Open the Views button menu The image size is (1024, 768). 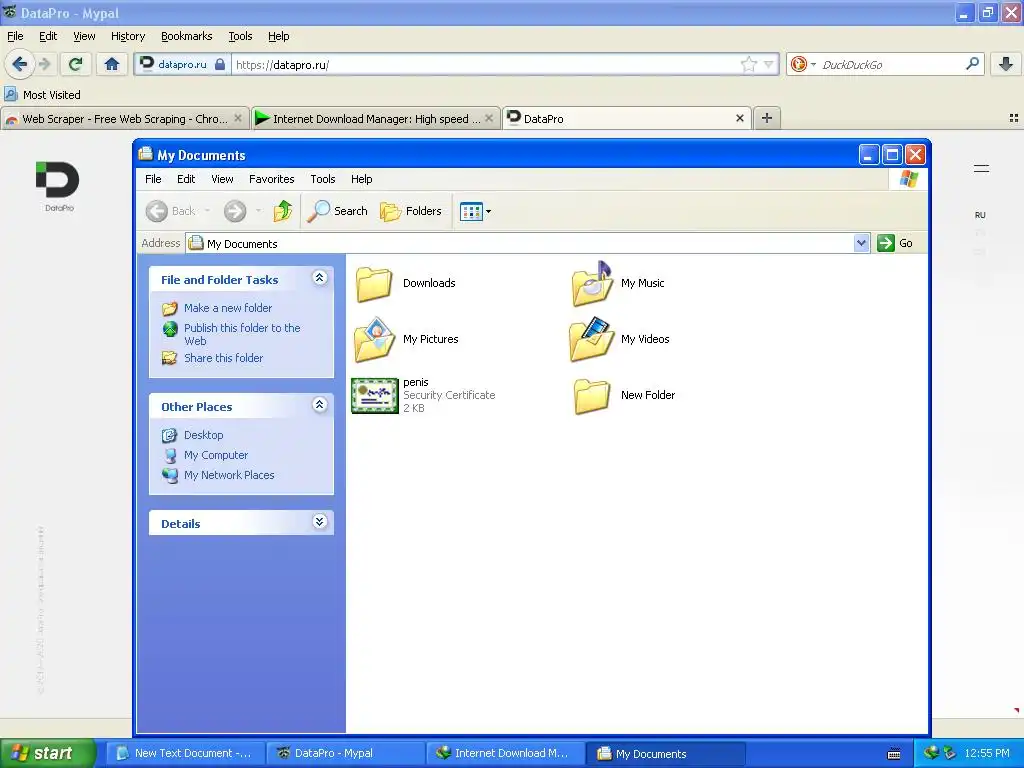click(x=475, y=211)
